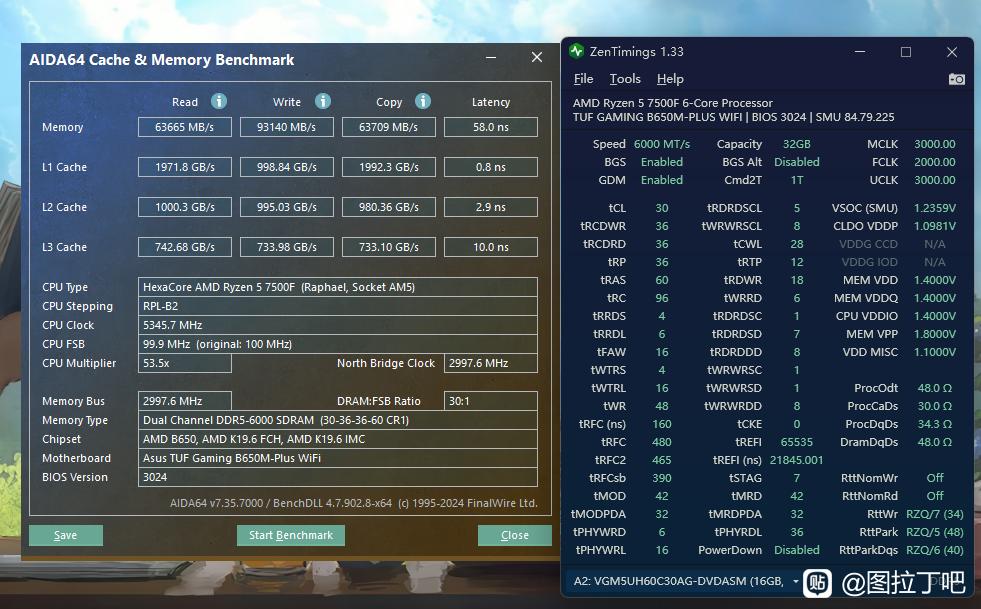Click BGS Alt value Disabled

(x=796, y=162)
